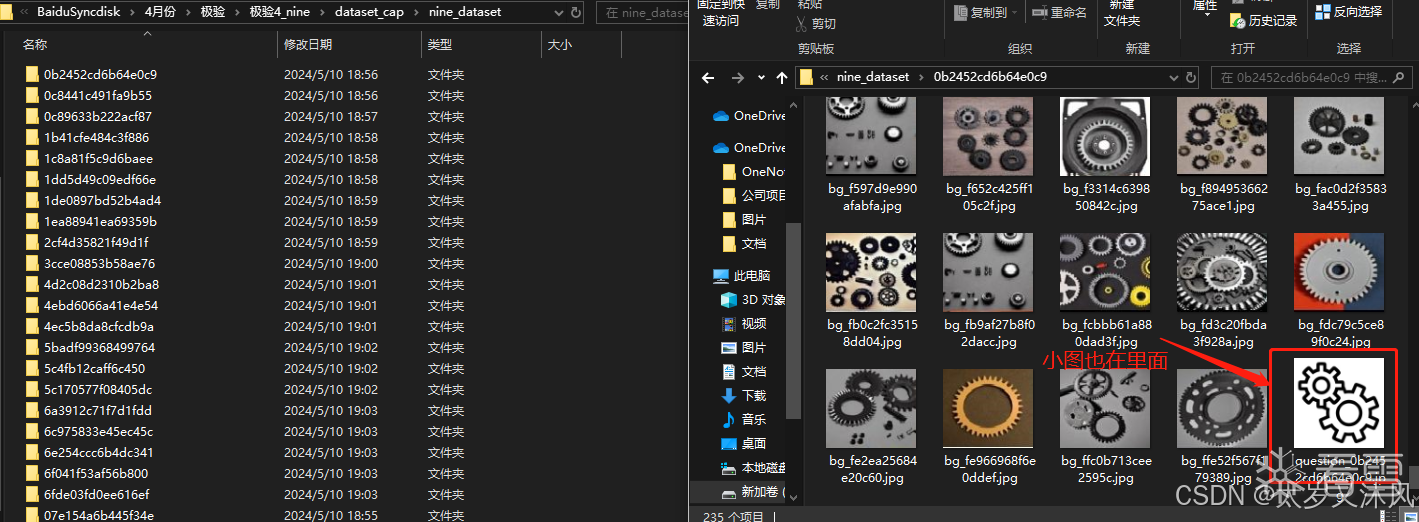The height and width of the screenshot is (522, 1419).
Task: Click the 重命名 rename icon
Action: (x=1039, y=12)
